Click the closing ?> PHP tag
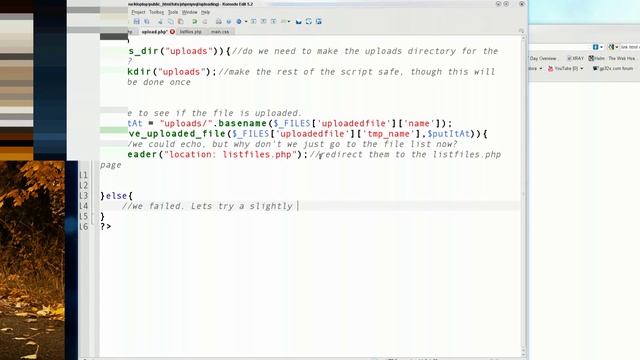Screen dimensions: 640x360 106,227
